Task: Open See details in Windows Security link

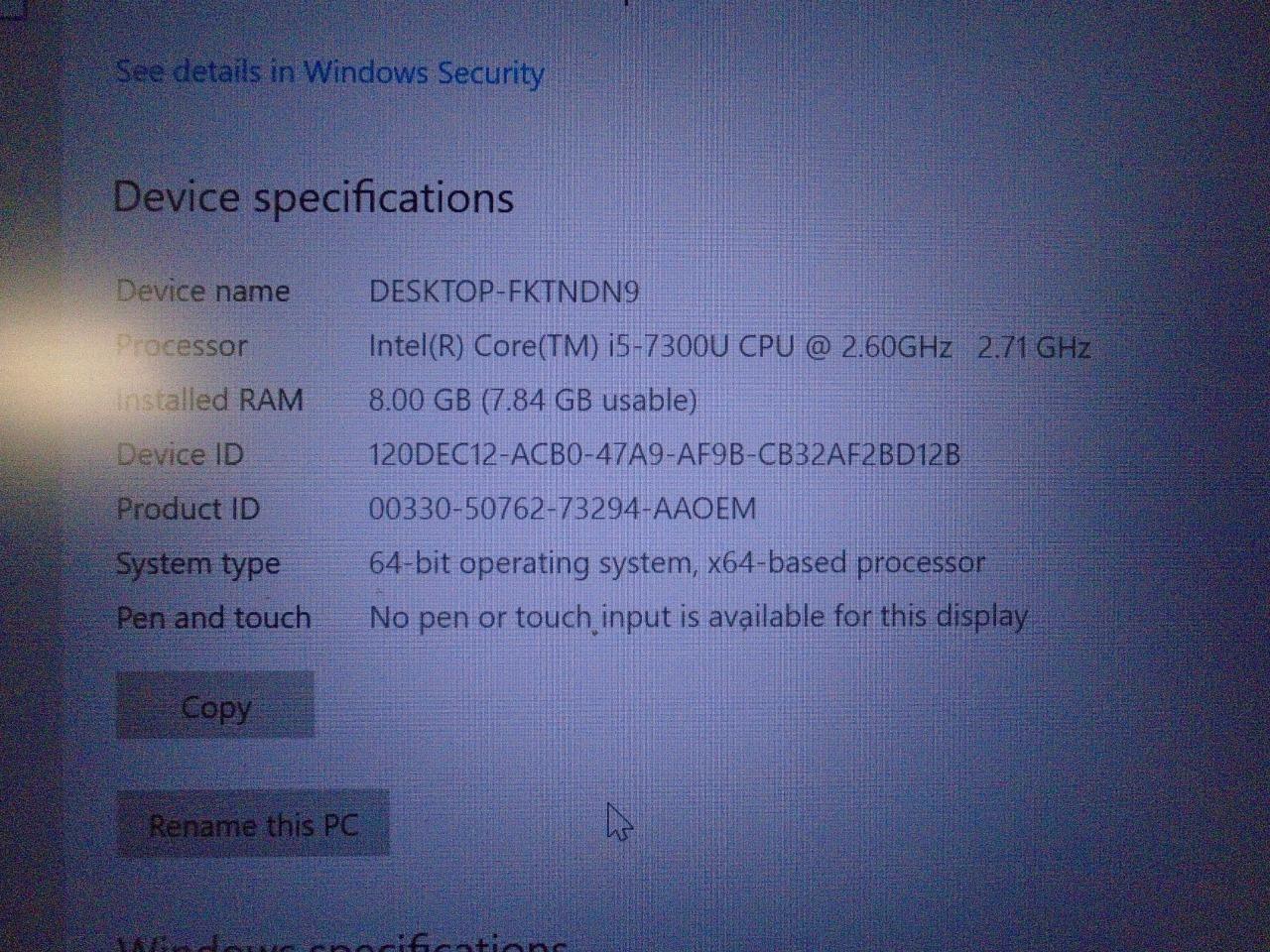Action: [x=329, y=72]
